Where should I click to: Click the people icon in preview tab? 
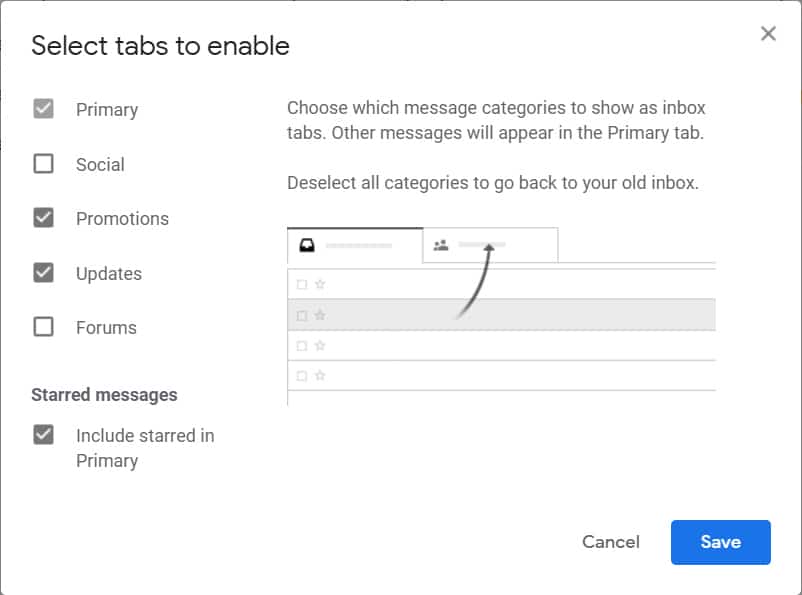click(x=441, y=246)
